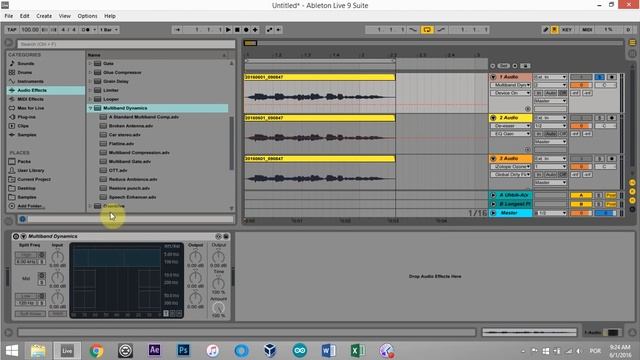Toggle solo on 2 Audio track
Image resolution: width=640 pixels, height=360 pixels.
pos(600,118)
